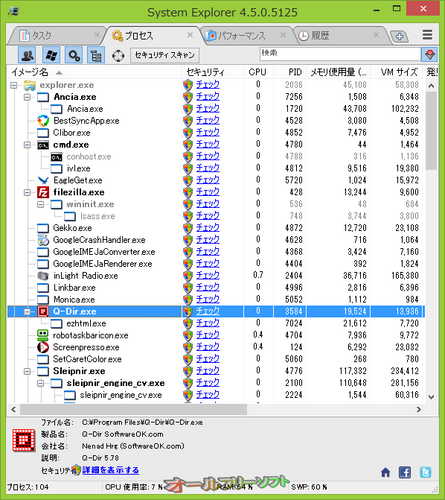The image size is (445, 500).
Task: Select the ezhtml.exe process row
Action: 216,324
